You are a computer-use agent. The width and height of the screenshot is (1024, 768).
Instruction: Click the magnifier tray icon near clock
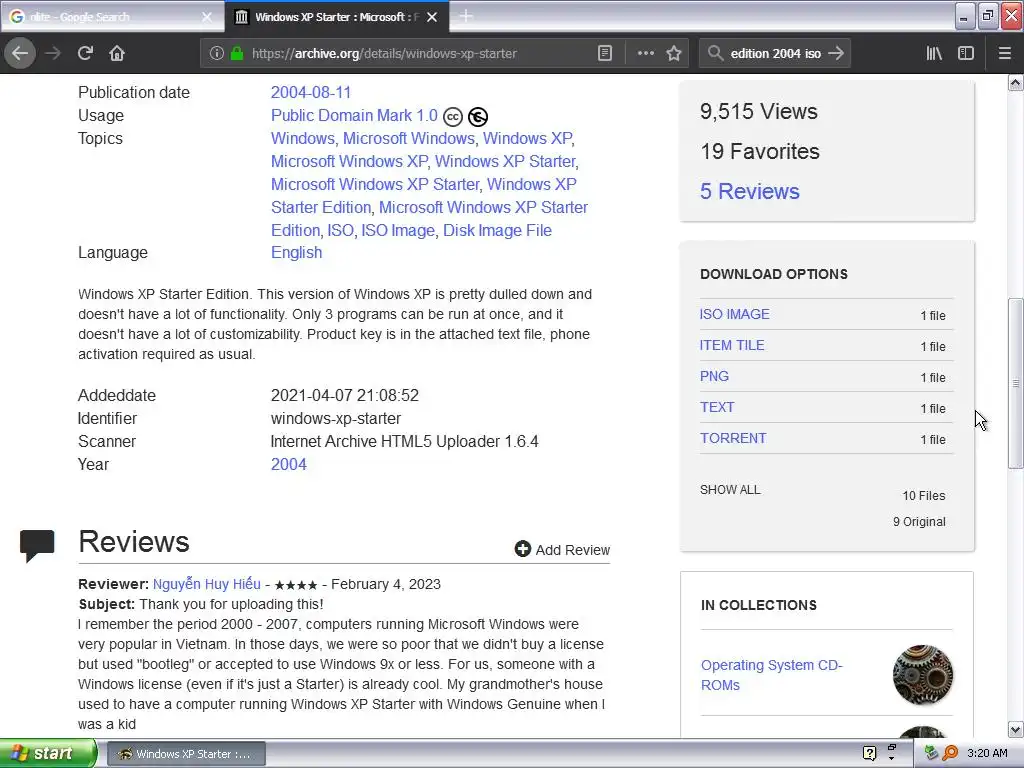point(950,753)
